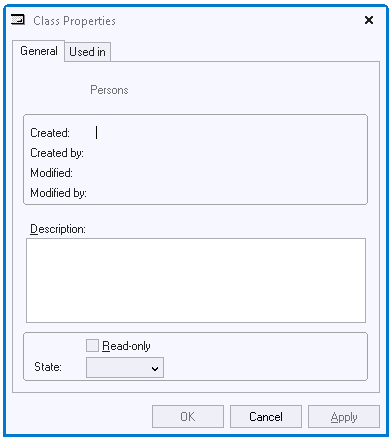This screenshot has height=440, width=390.
Task: Click the Modified label
Action: point(51,173)
